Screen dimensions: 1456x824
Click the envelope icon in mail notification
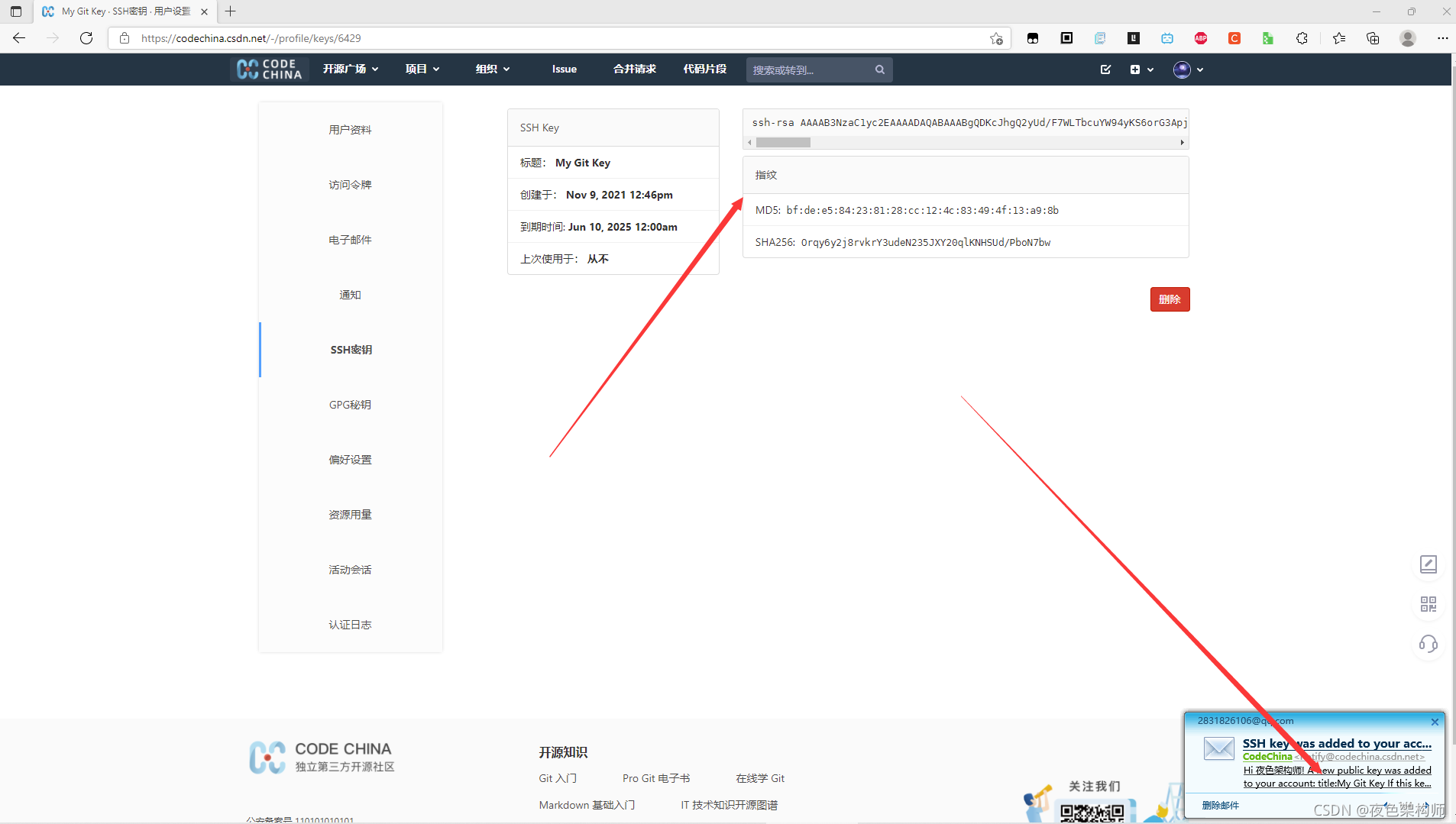point(1218,748)
